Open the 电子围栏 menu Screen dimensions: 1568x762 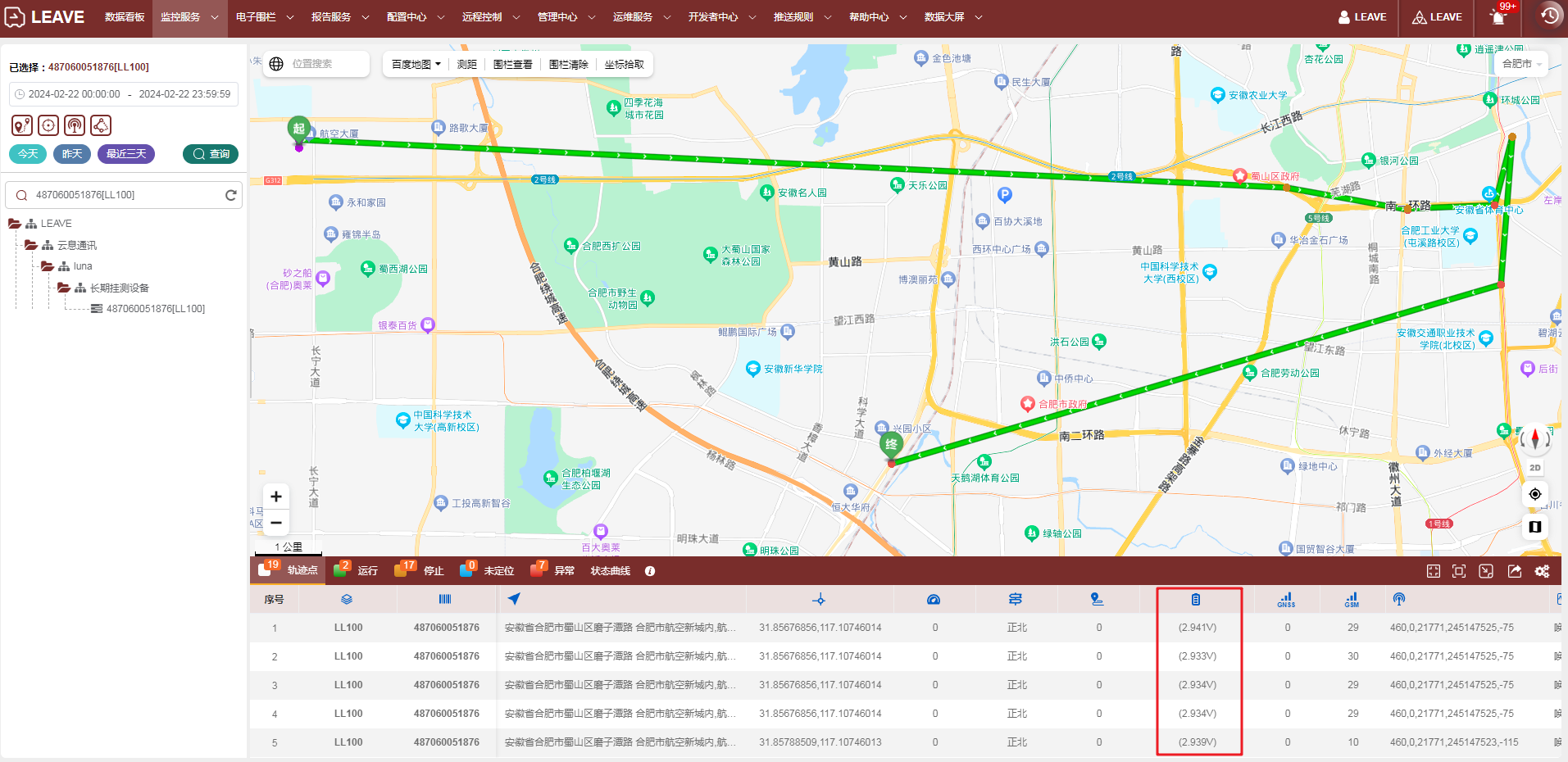pyautogui.click(x=264, y=17)
